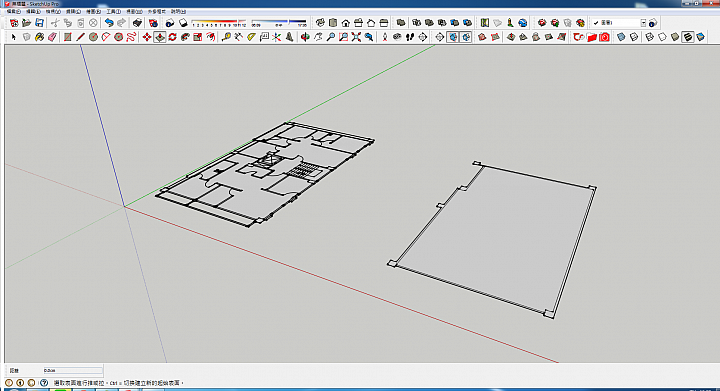The image size is (720, 391).
Task: Activate the Axes tool
Action: pos(276,37)
